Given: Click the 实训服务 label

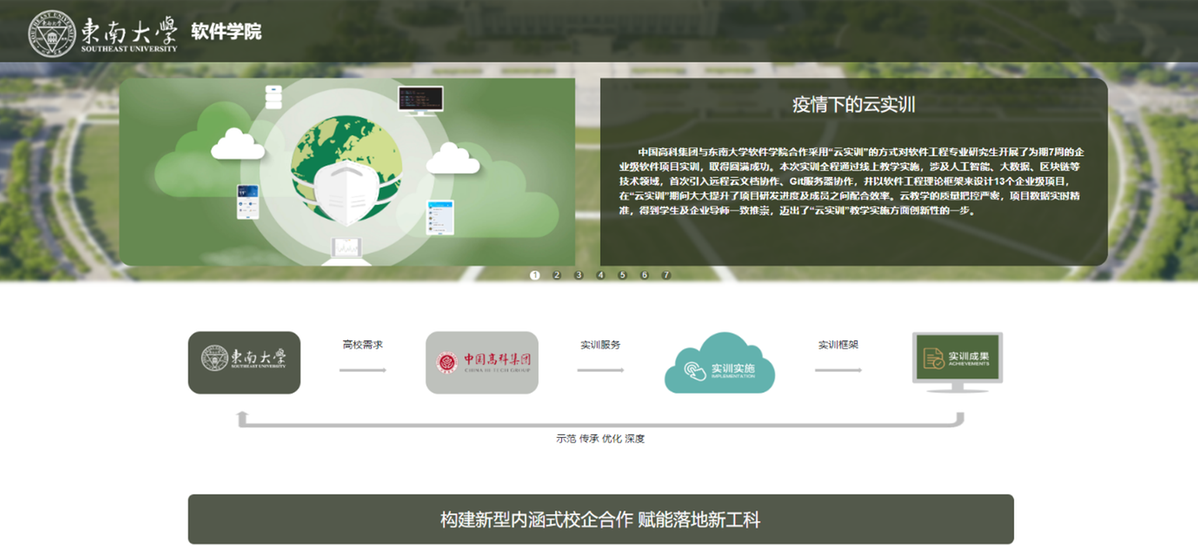Looking at the screenshot, I should pos(600,345).
